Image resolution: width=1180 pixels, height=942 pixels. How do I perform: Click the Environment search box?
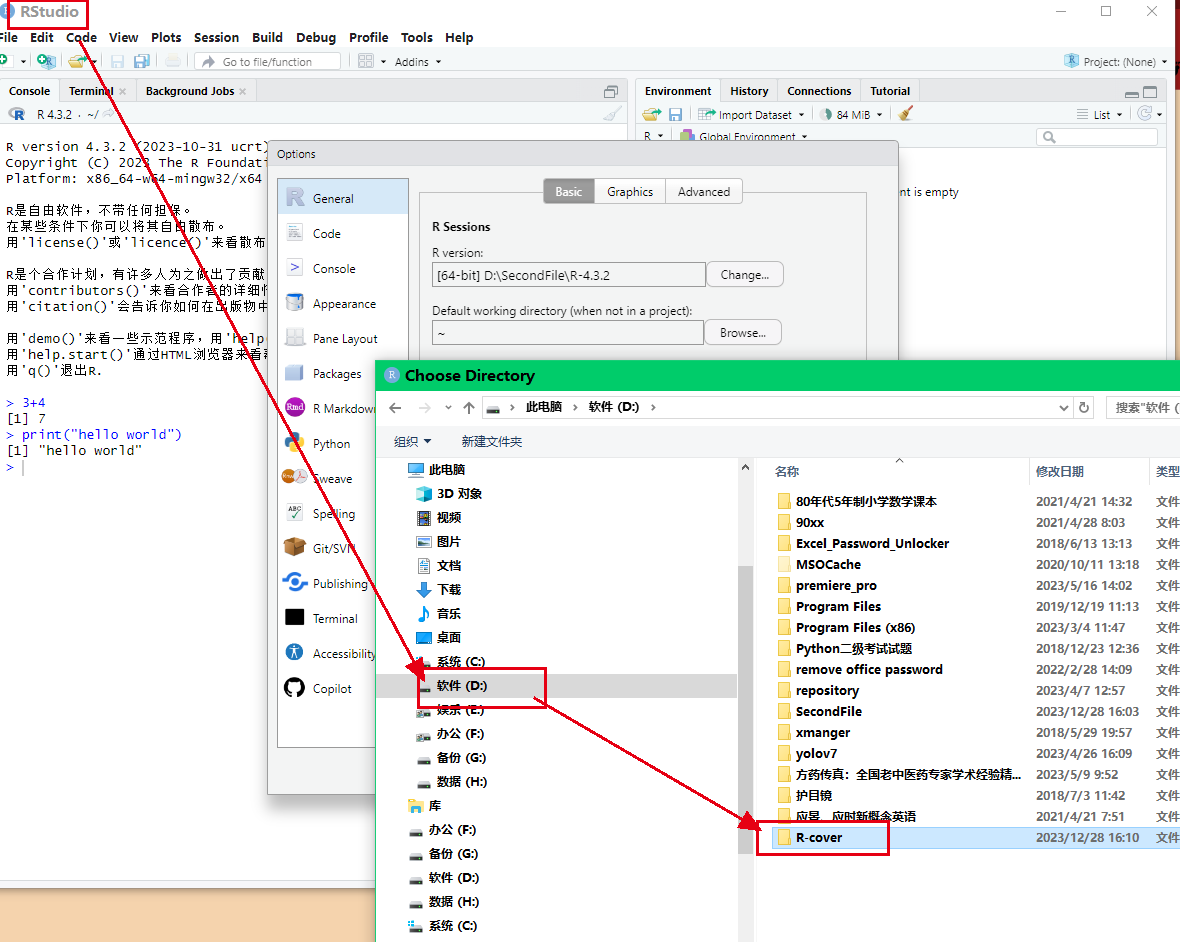tap(1096, 137)
